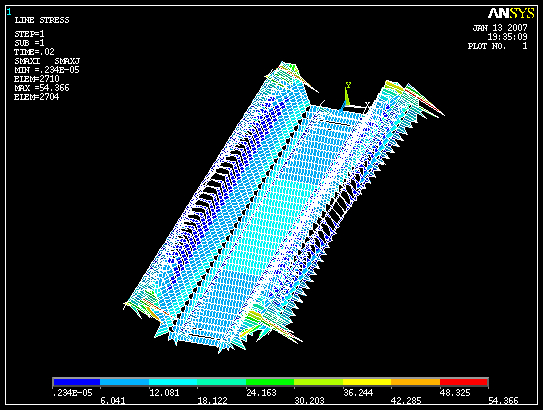Click the window number 1 indicator

9,12
